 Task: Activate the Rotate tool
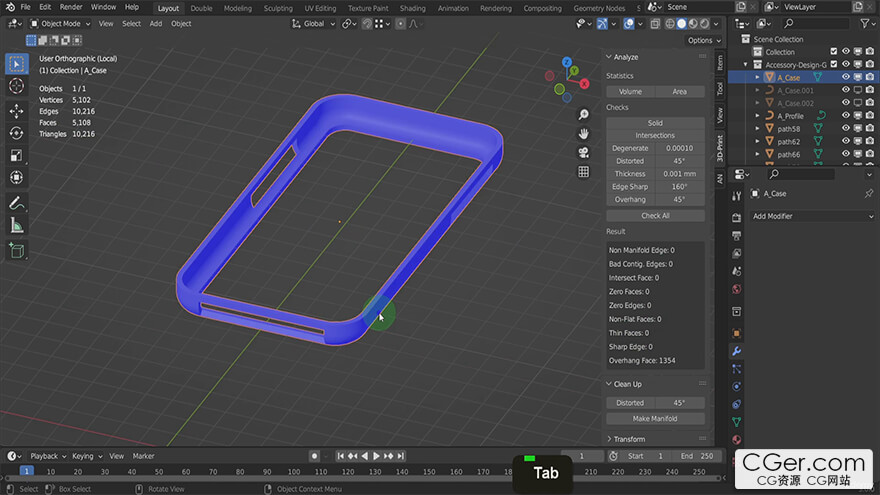tap(17, 133)
